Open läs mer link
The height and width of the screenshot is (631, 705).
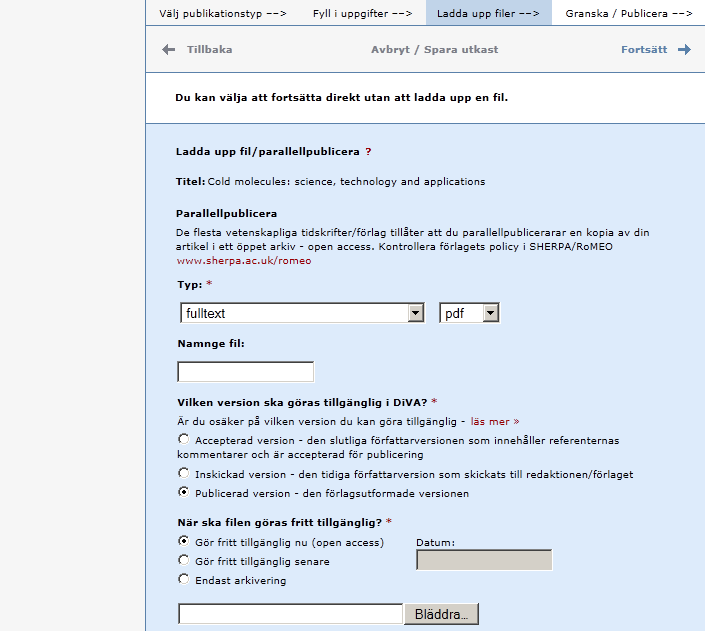point(495,421)
